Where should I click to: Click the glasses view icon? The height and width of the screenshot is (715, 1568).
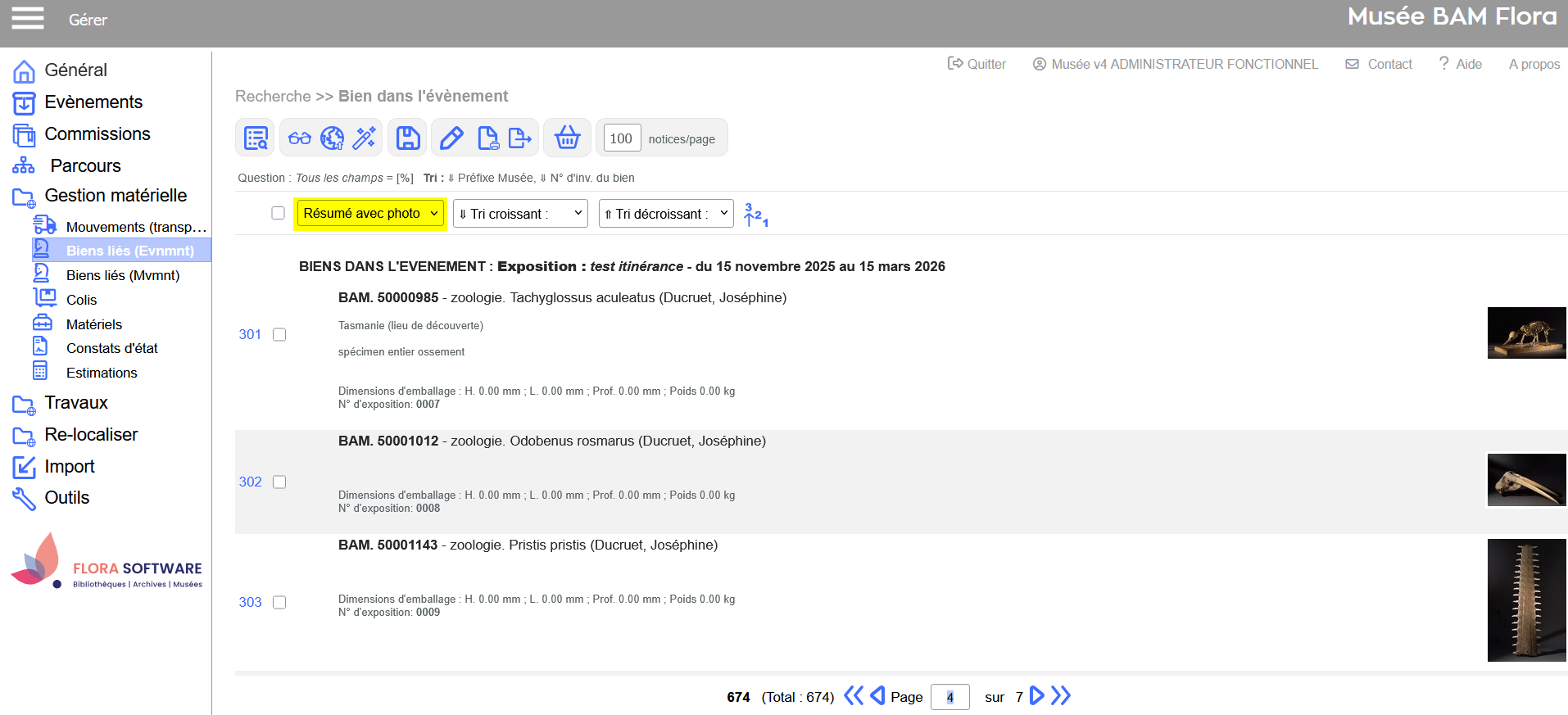coord(299,138)
